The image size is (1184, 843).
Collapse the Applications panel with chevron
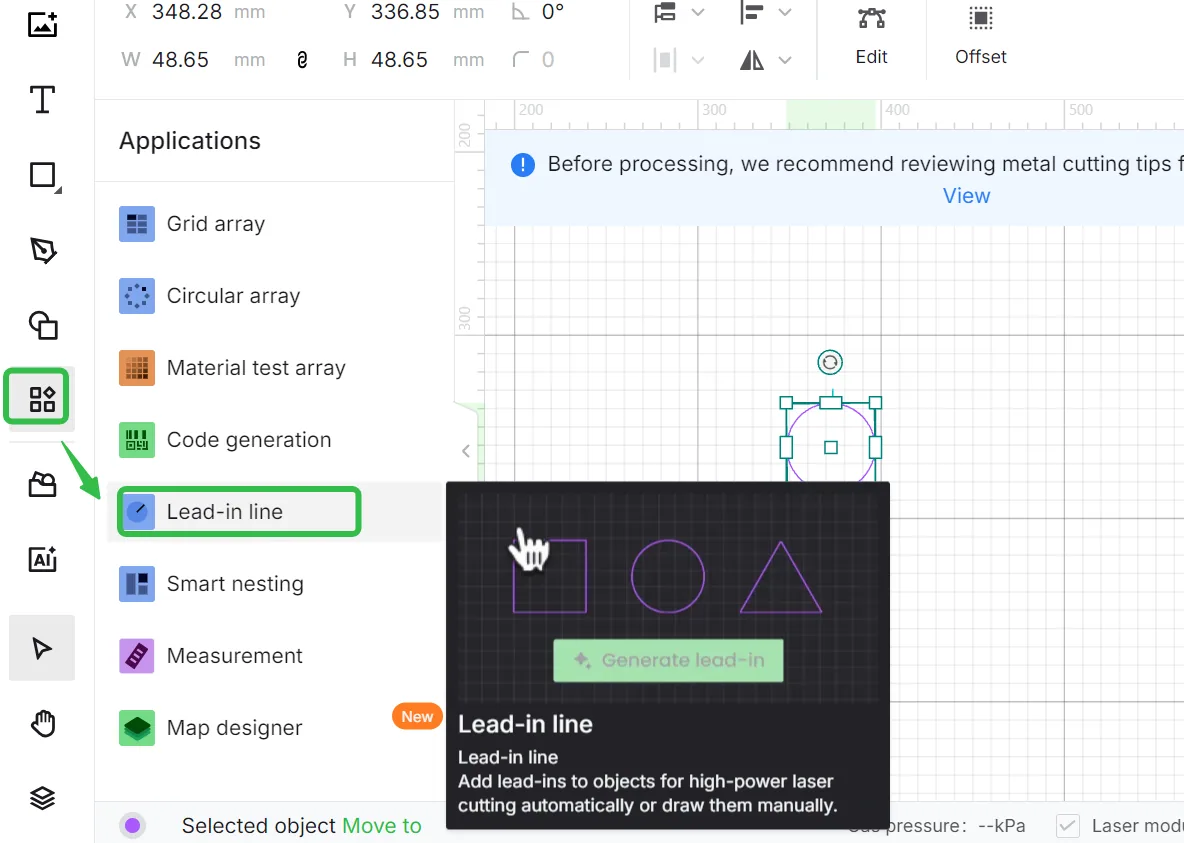(466, 451)
